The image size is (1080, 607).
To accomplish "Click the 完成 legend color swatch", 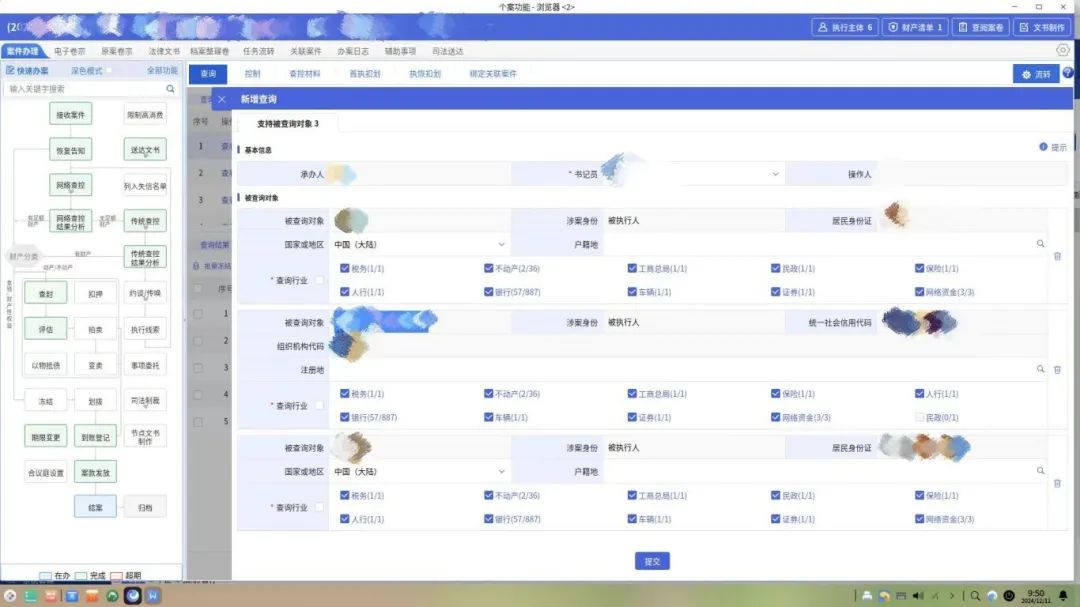I will [x=81, y=575].
